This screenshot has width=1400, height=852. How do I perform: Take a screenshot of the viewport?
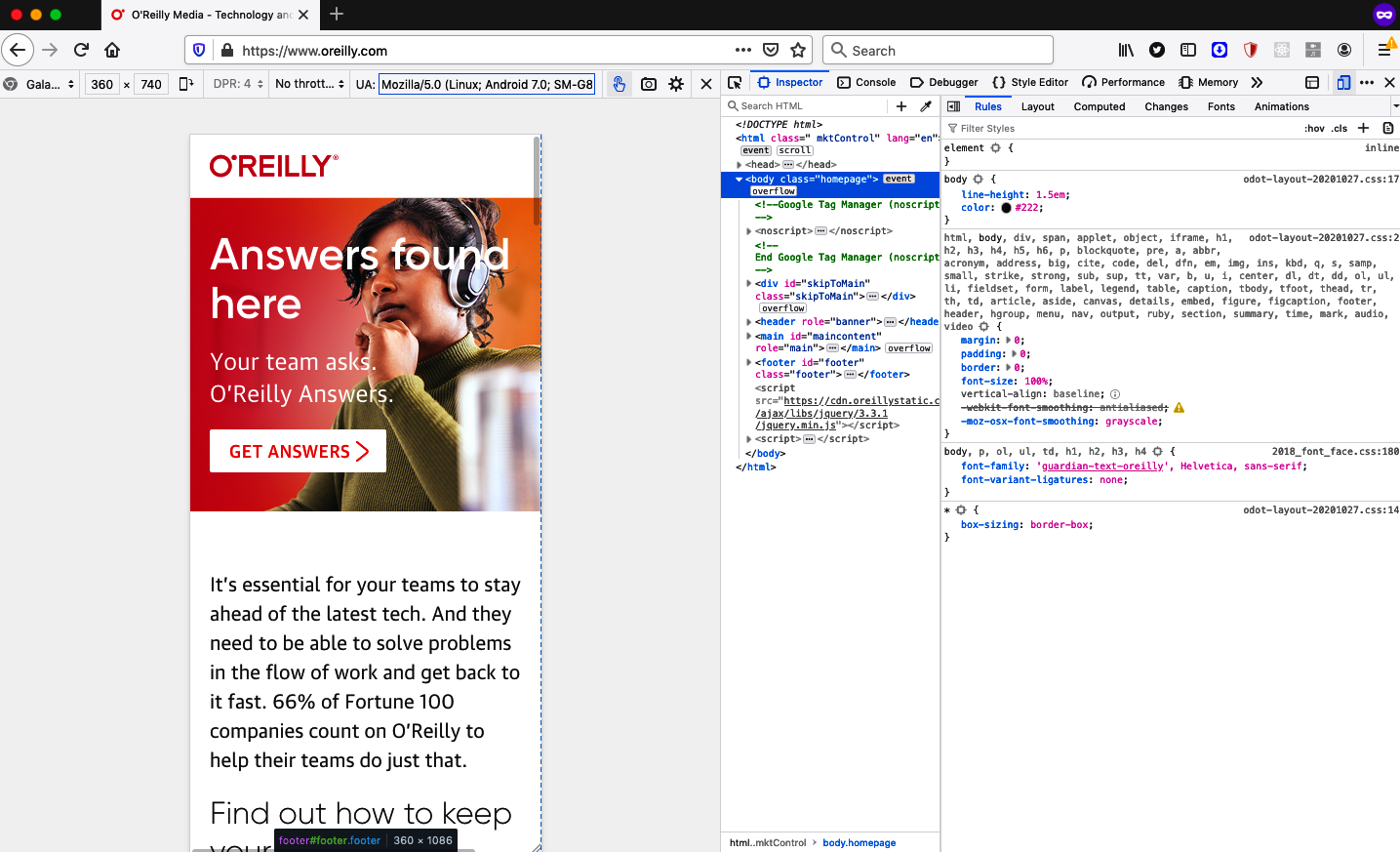pos(649,84)
